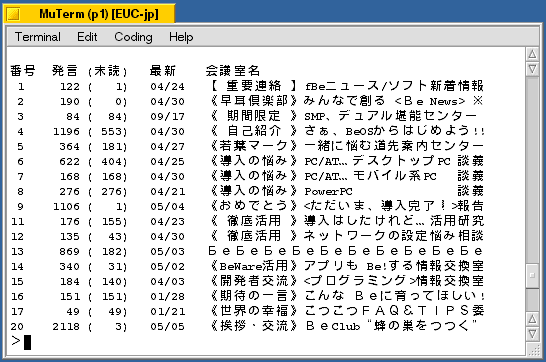Open the Edit menu

tap(87, 37)
